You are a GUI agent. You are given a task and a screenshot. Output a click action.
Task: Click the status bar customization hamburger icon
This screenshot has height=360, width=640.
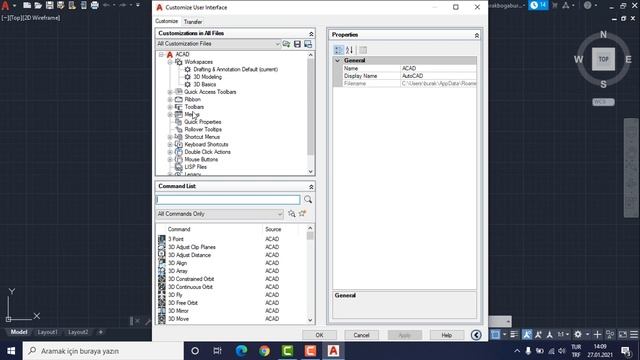634,334
